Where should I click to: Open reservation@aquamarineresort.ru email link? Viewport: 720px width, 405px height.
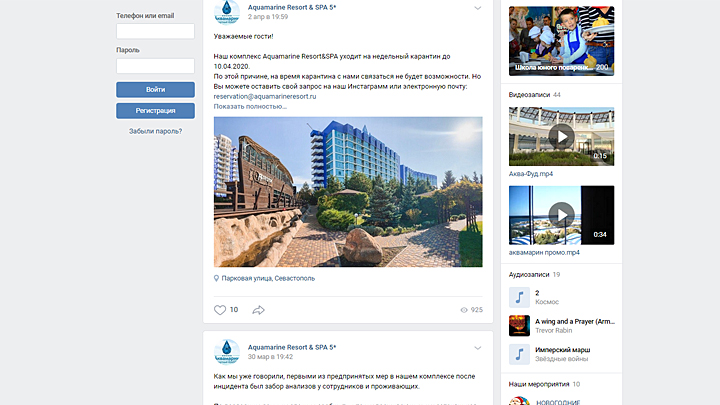265,96
